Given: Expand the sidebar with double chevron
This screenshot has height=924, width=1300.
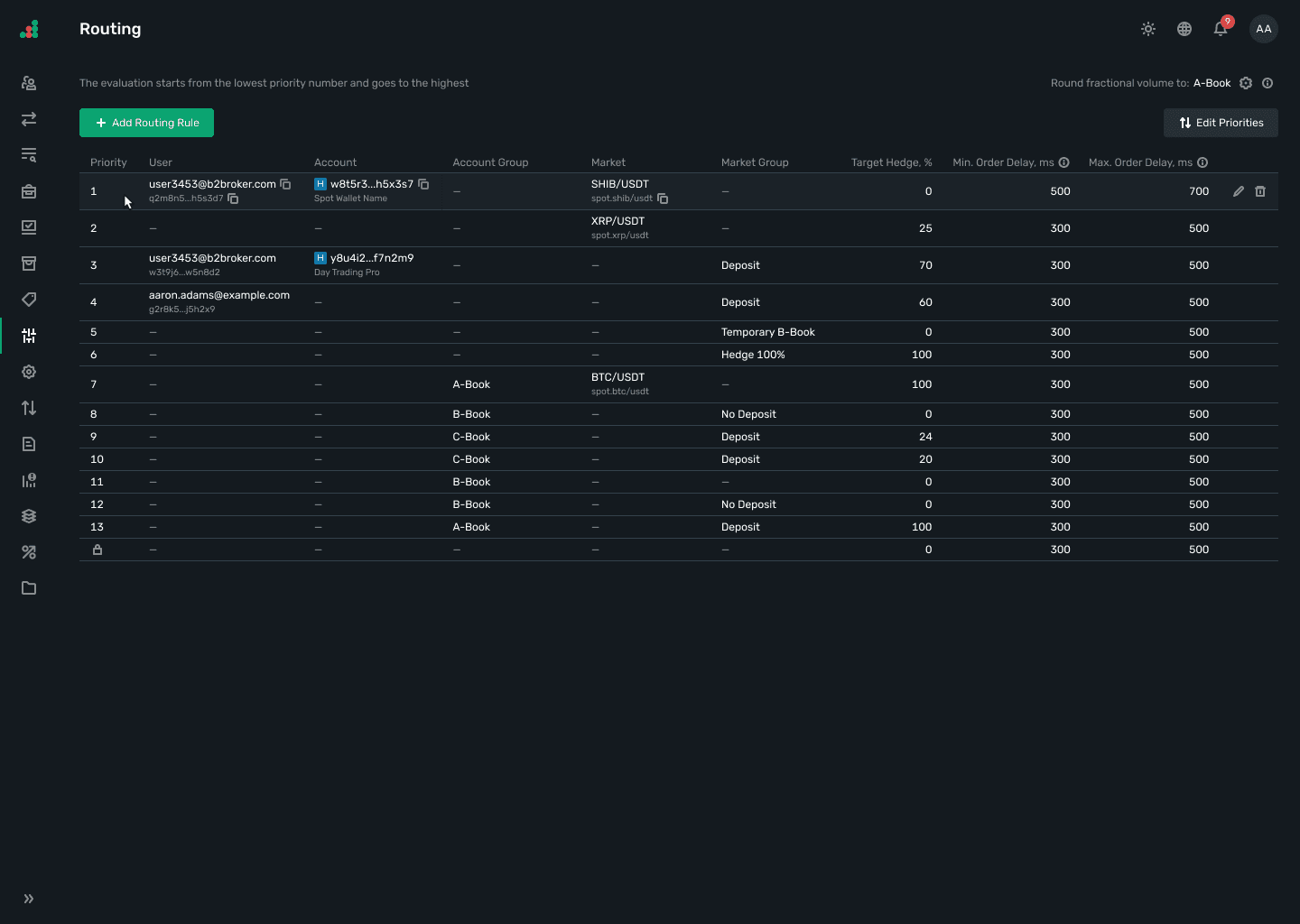Looking at the screenshot, I should (x=29, y=899).
